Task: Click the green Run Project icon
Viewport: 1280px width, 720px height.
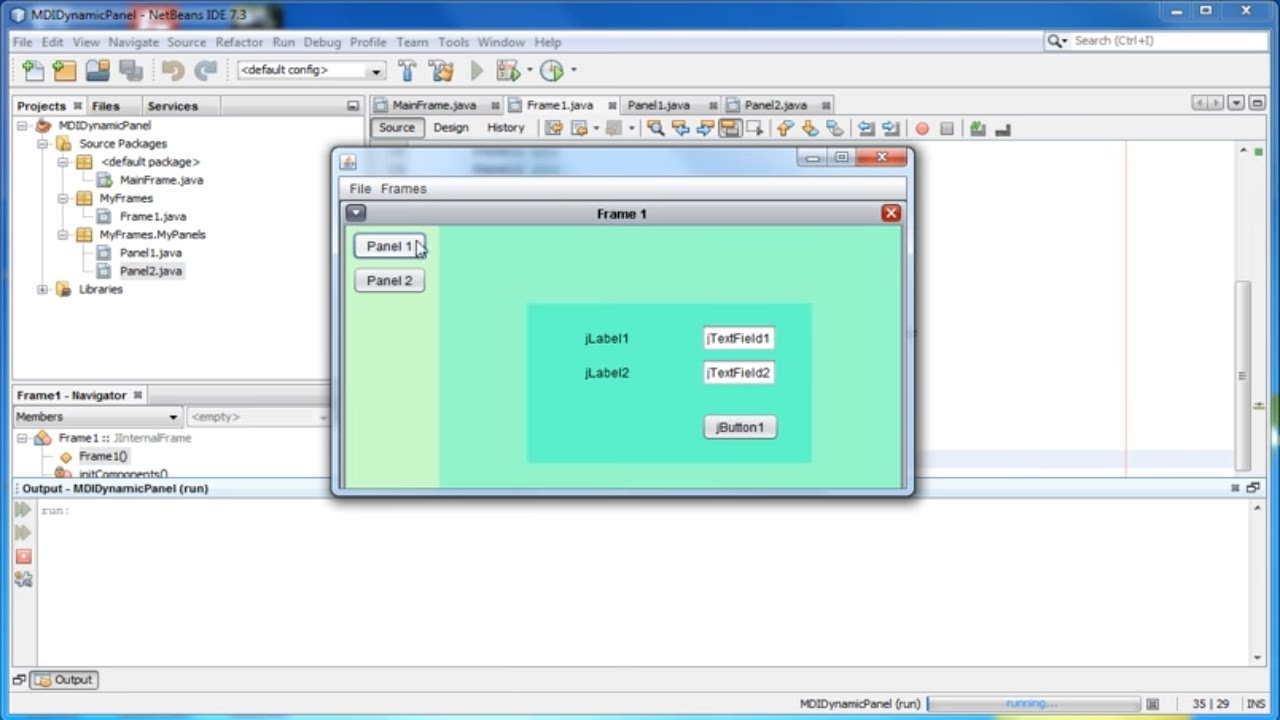Action: point(477,70)
